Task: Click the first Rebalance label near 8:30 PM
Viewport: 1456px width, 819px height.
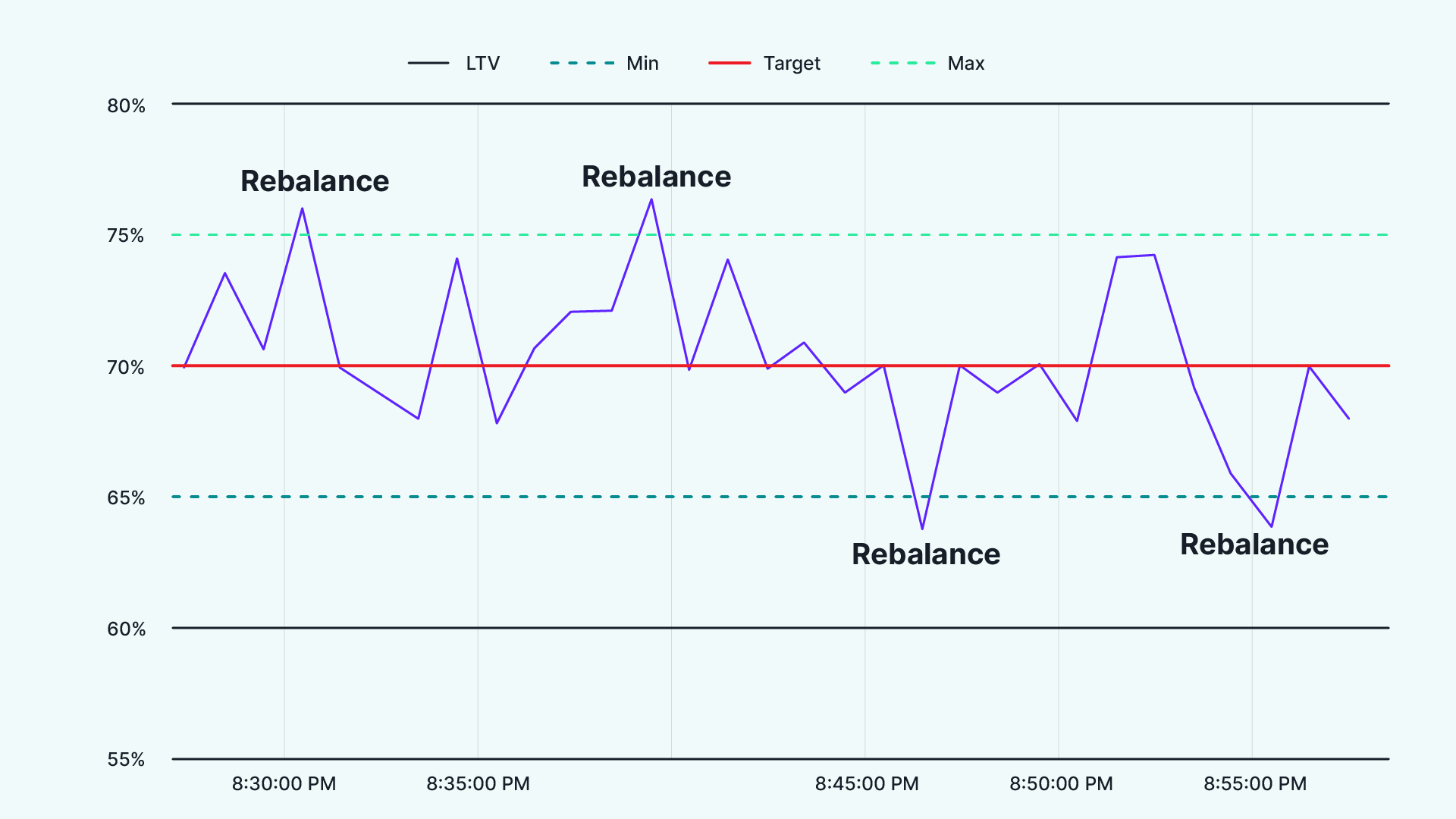Action: tap(315, 181)
